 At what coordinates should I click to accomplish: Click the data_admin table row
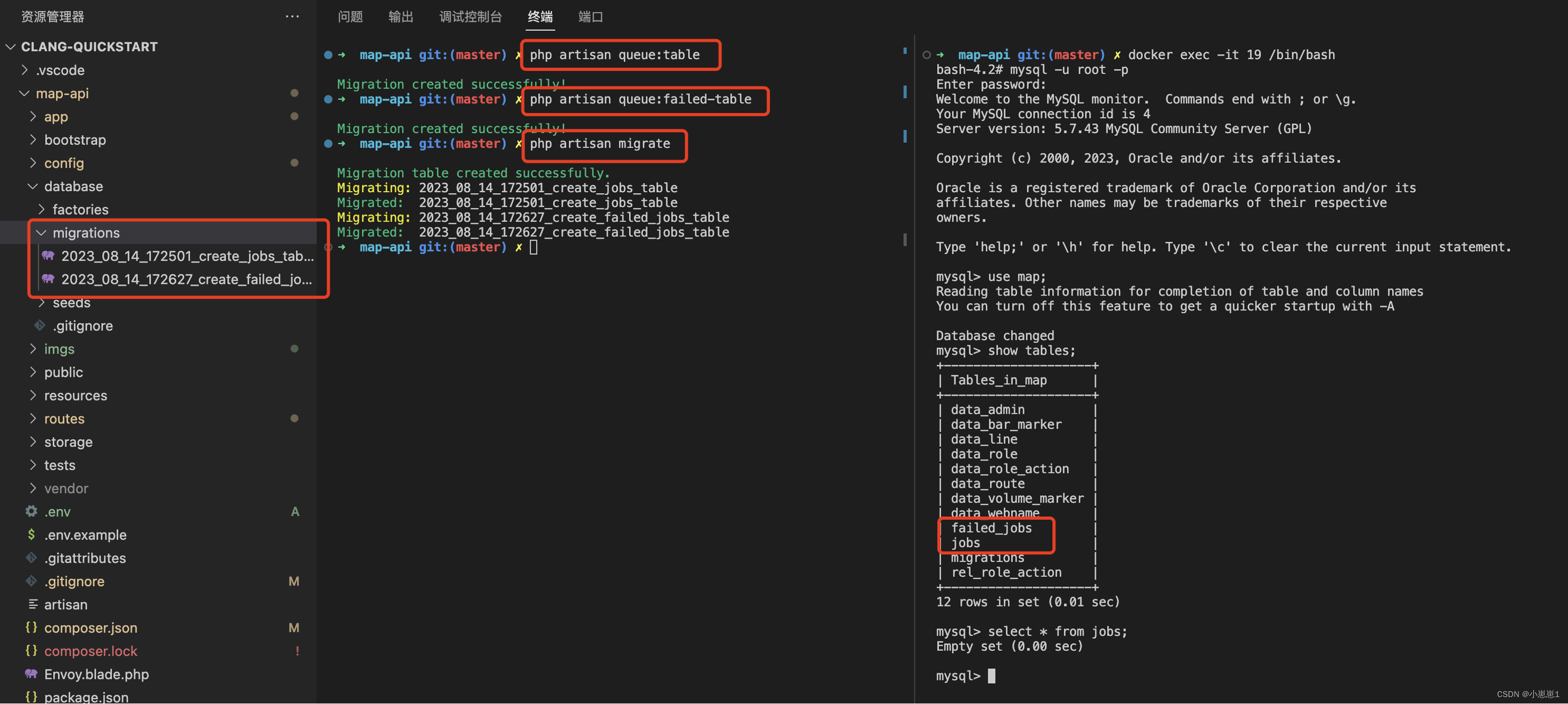tap(987, 410)
